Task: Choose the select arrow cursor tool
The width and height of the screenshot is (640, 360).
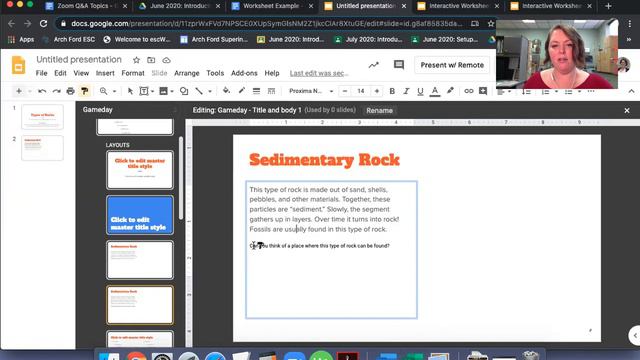Action: click(x=130, y=91)
